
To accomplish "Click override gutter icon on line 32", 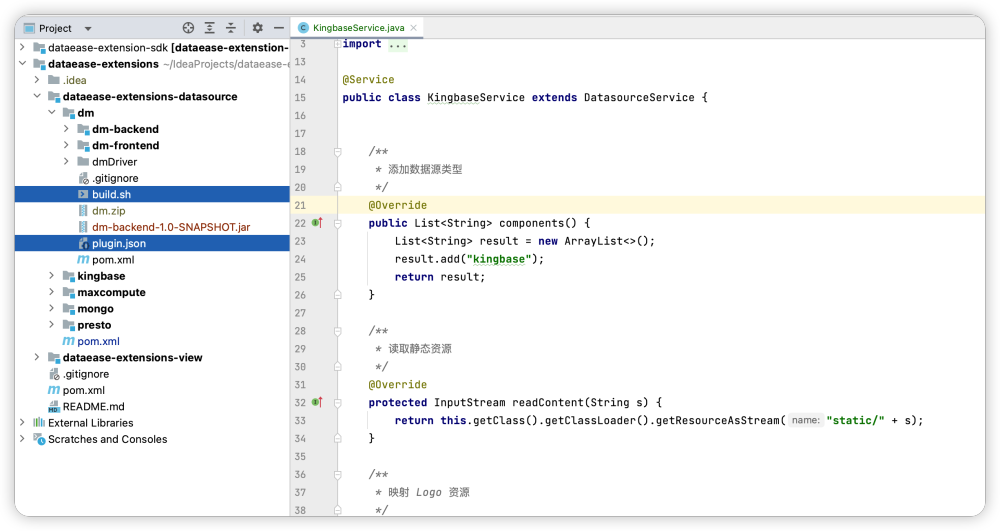I will (x=318, y=402).
